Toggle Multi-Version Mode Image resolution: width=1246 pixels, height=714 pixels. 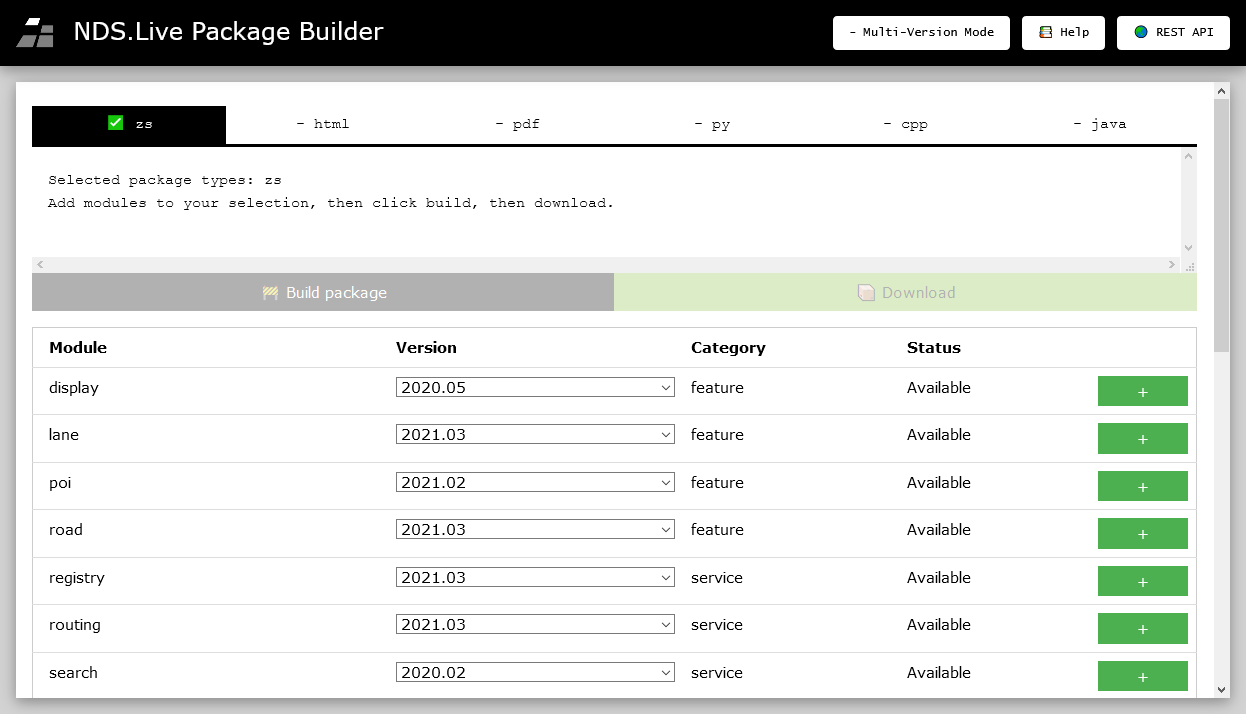tap(921, 32)
